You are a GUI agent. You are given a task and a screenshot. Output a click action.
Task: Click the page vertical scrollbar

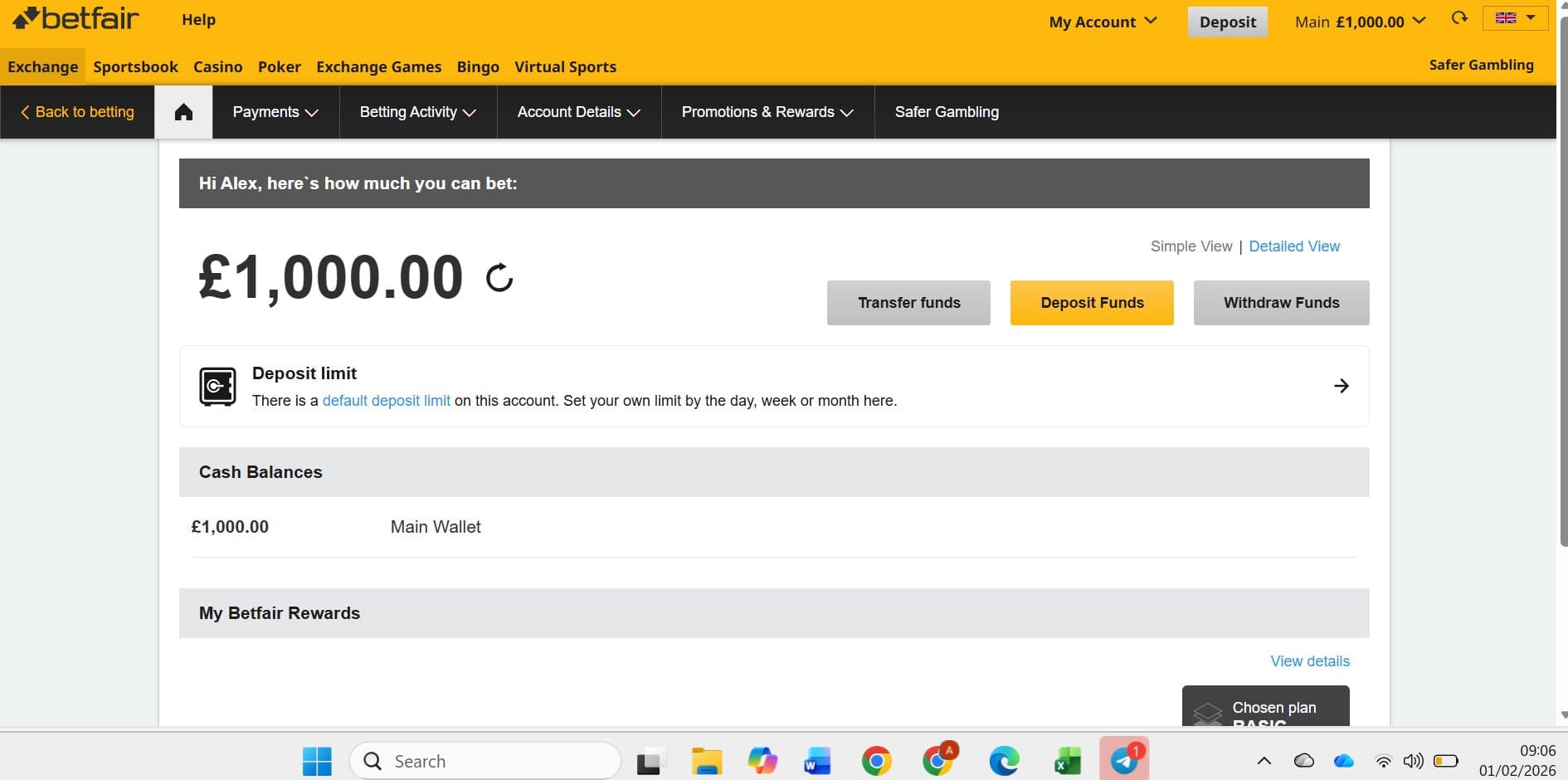(x=1563, y=282)
